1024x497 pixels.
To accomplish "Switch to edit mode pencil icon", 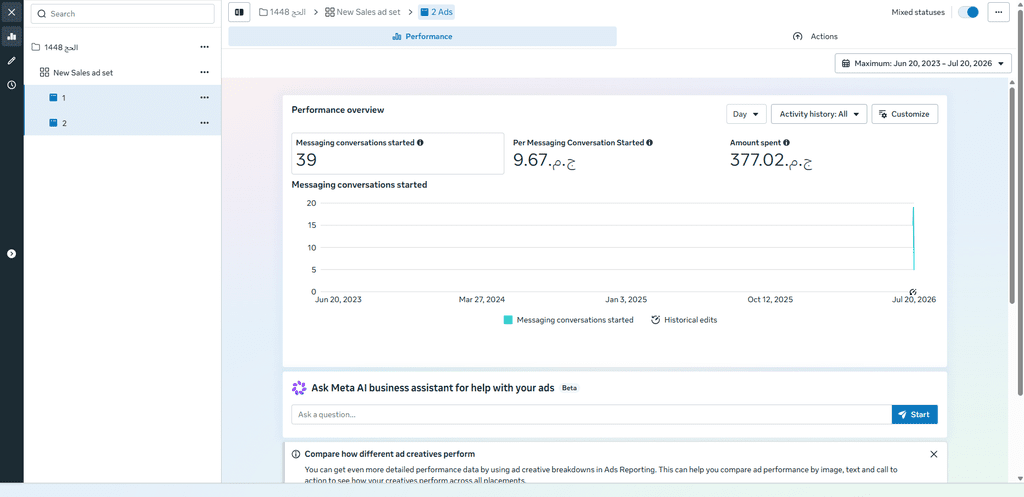I will click(12, 61).
